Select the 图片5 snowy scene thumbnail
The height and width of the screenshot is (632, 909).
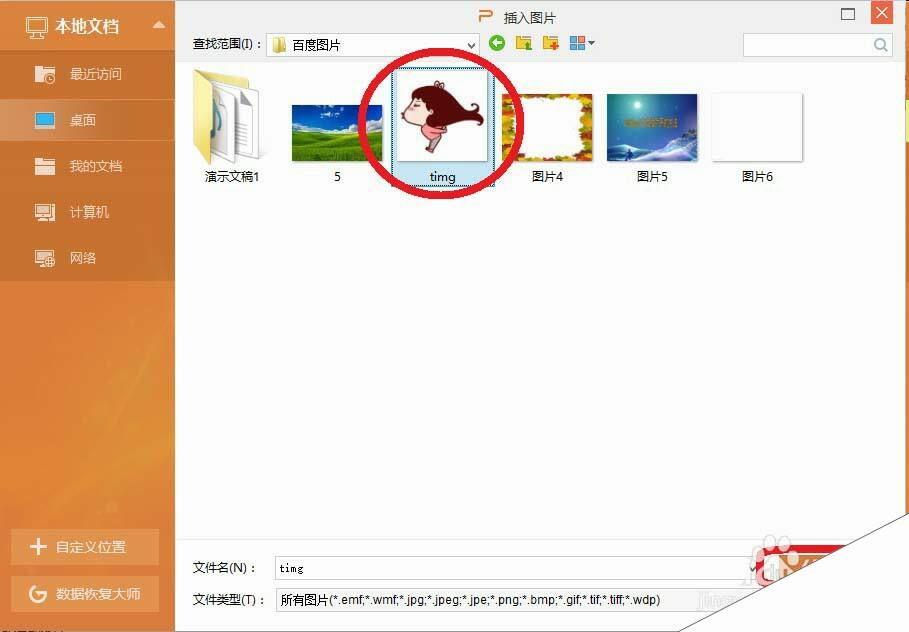tap(651, 125)
